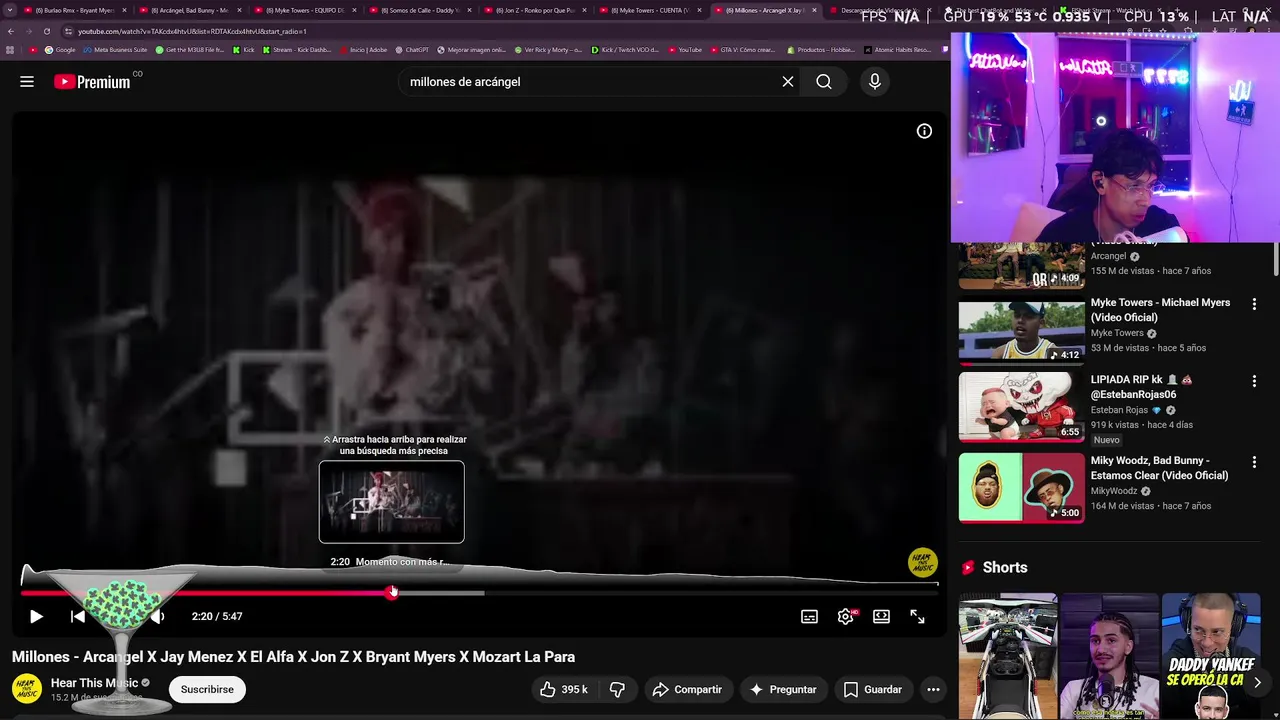Viewport: 1280px width, 720px height.
Task: Toggle subtitles in the player
Action: pos(809,617)
